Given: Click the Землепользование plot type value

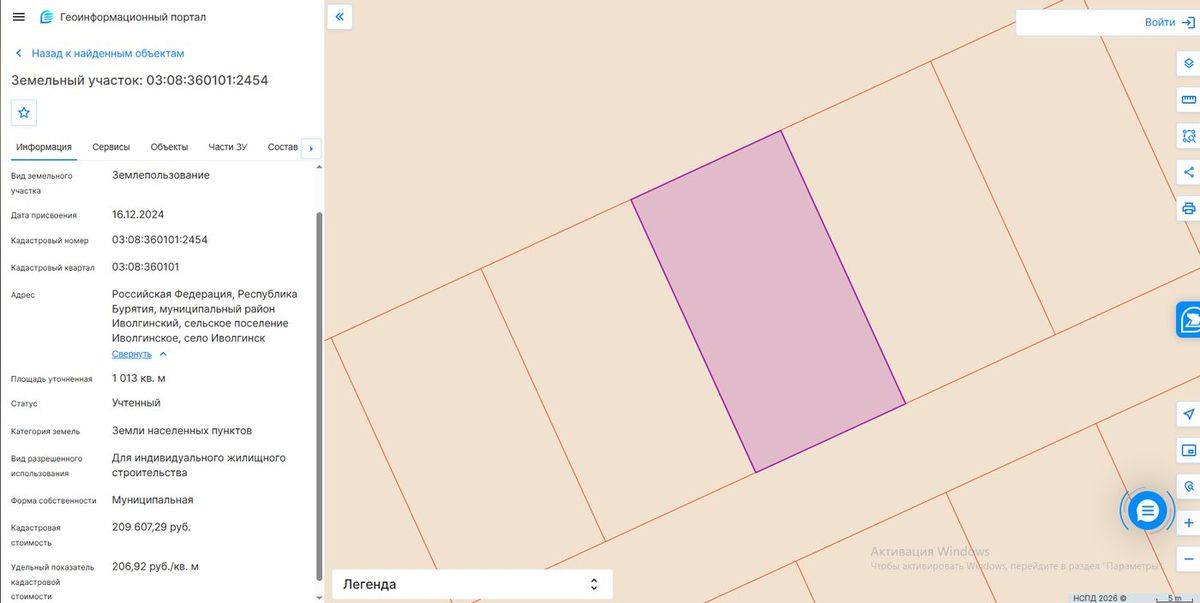Looking at the screenshot, I should [x=161, y=175].
